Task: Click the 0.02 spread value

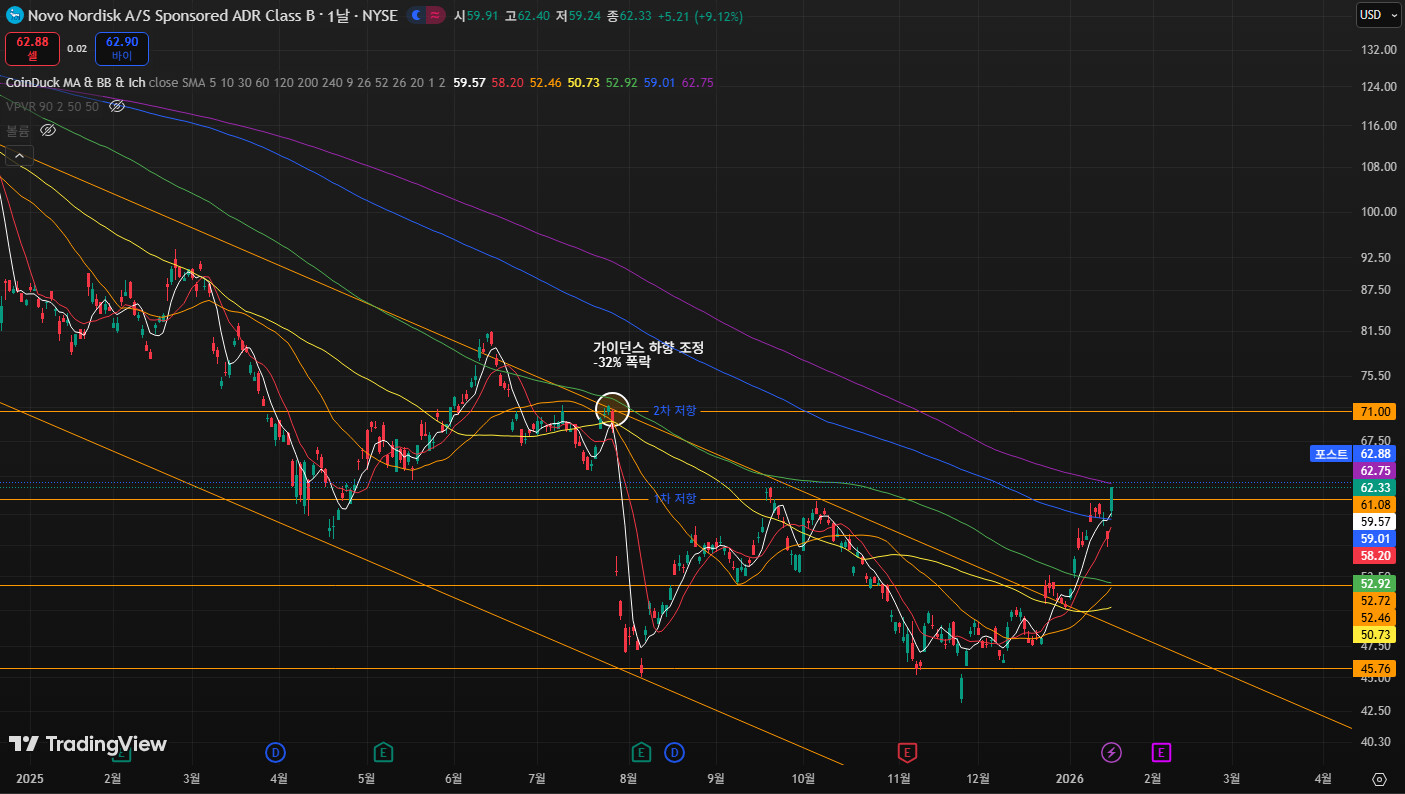Action: [77, 48]
